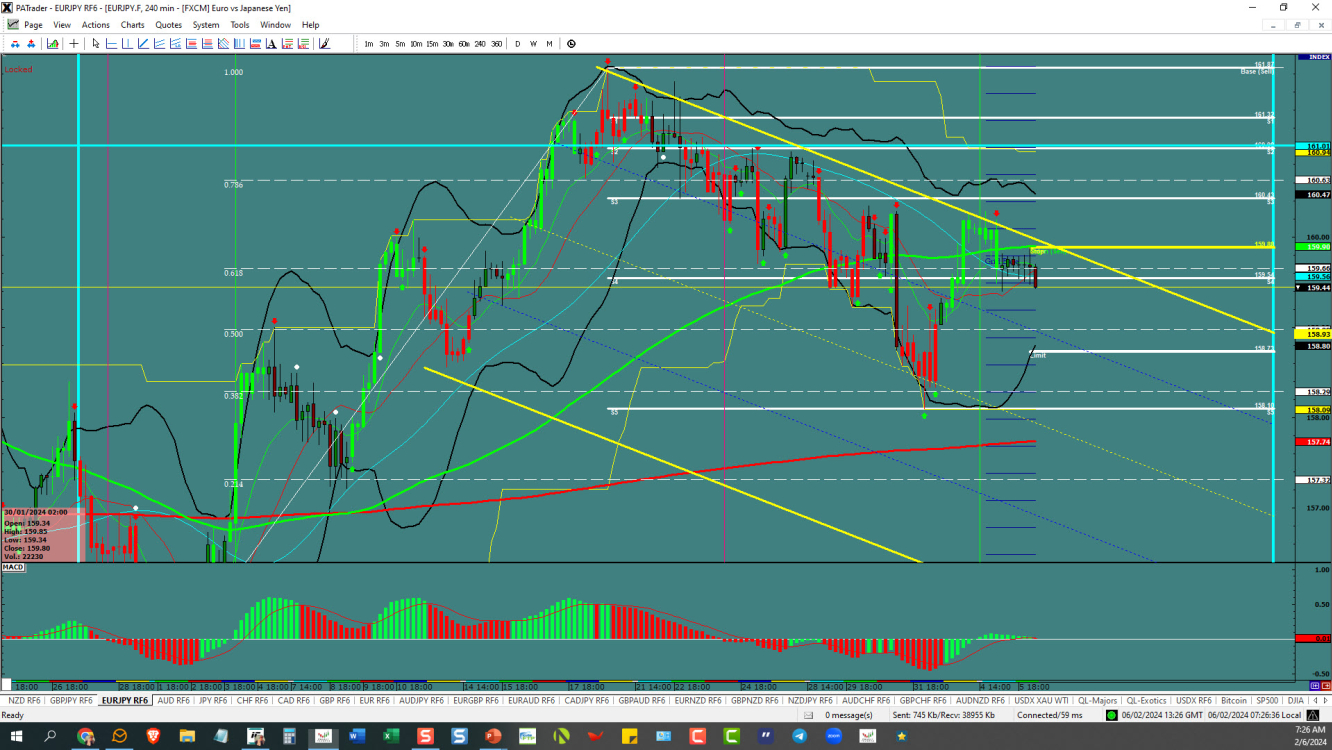The width and height of the screenshot is (1332, 750).
Task: Click the green connection status indicator
Action: pyautogui.click(x=1111, y=715)
